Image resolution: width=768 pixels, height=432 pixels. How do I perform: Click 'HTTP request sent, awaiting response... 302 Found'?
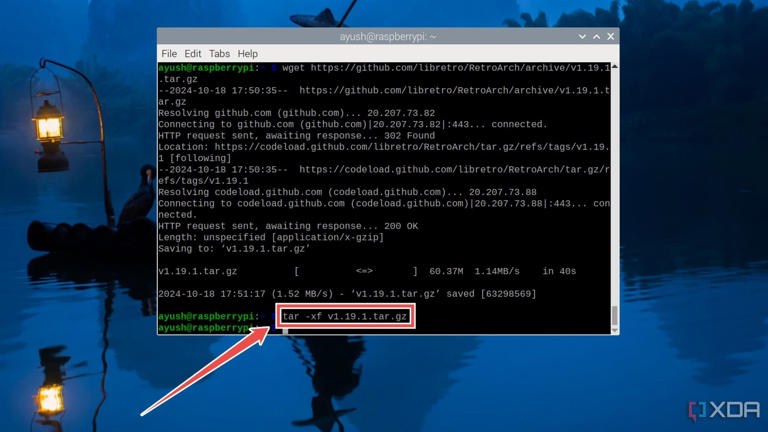click(x=296, y=136)
